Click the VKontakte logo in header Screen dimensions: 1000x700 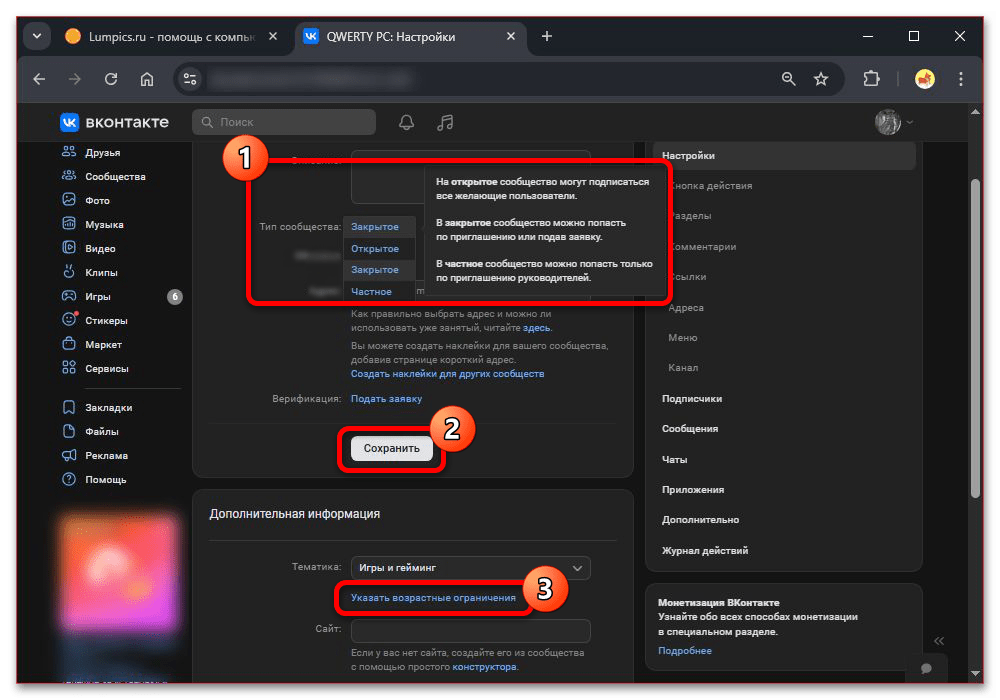click(x=114, y=122)
